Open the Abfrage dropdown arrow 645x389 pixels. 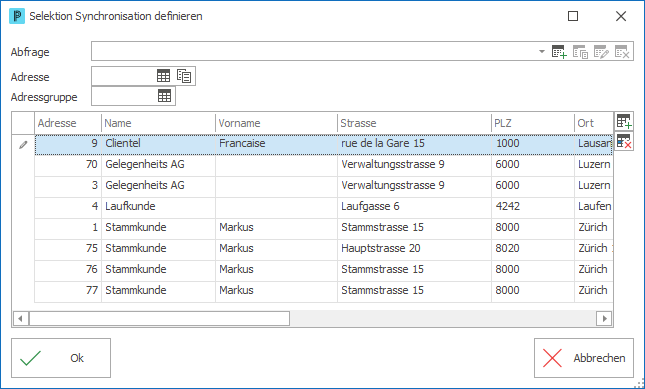pos(542,52)
